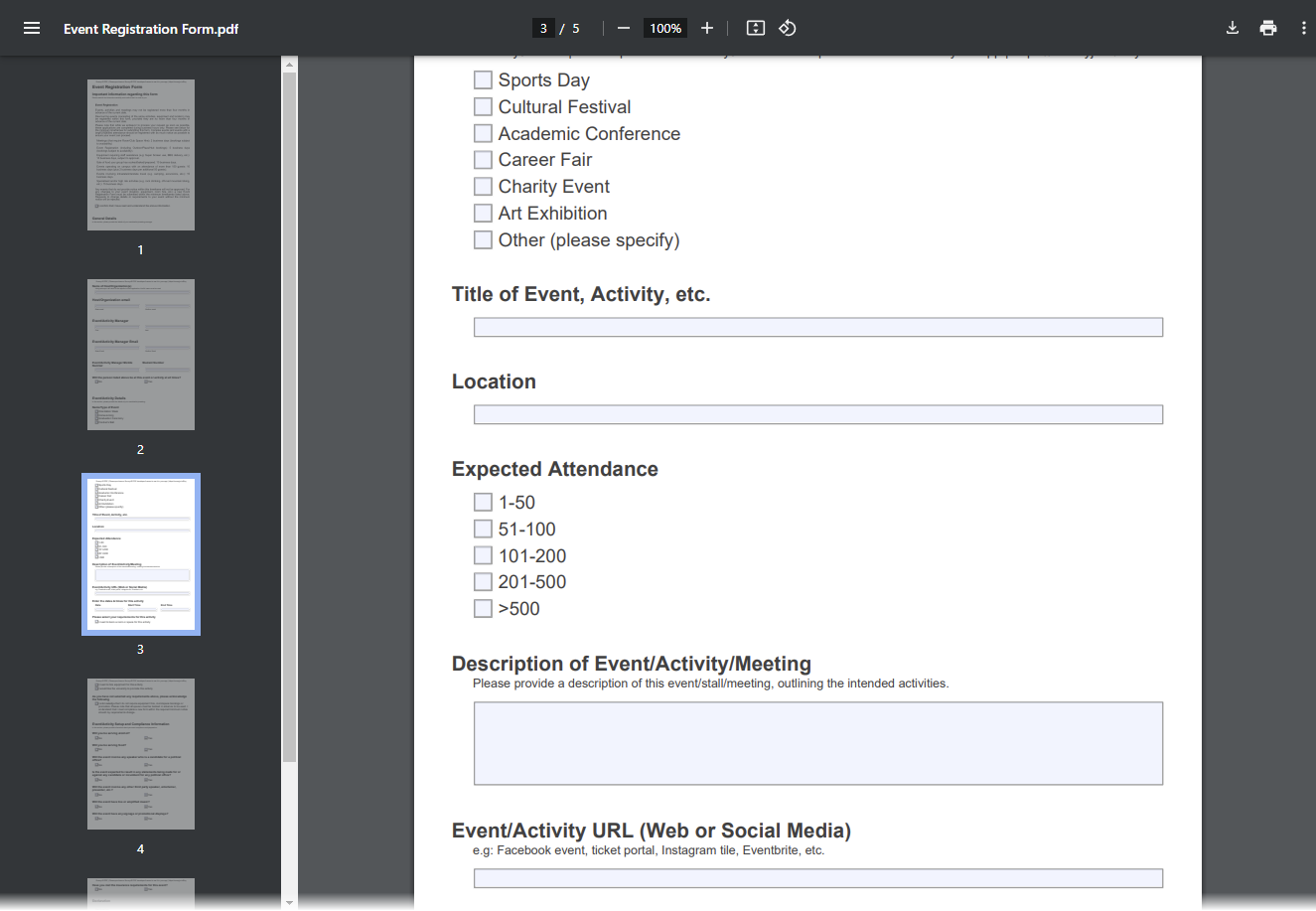
Task: Activate the fit-to-page view
Action: pos(755,28)
